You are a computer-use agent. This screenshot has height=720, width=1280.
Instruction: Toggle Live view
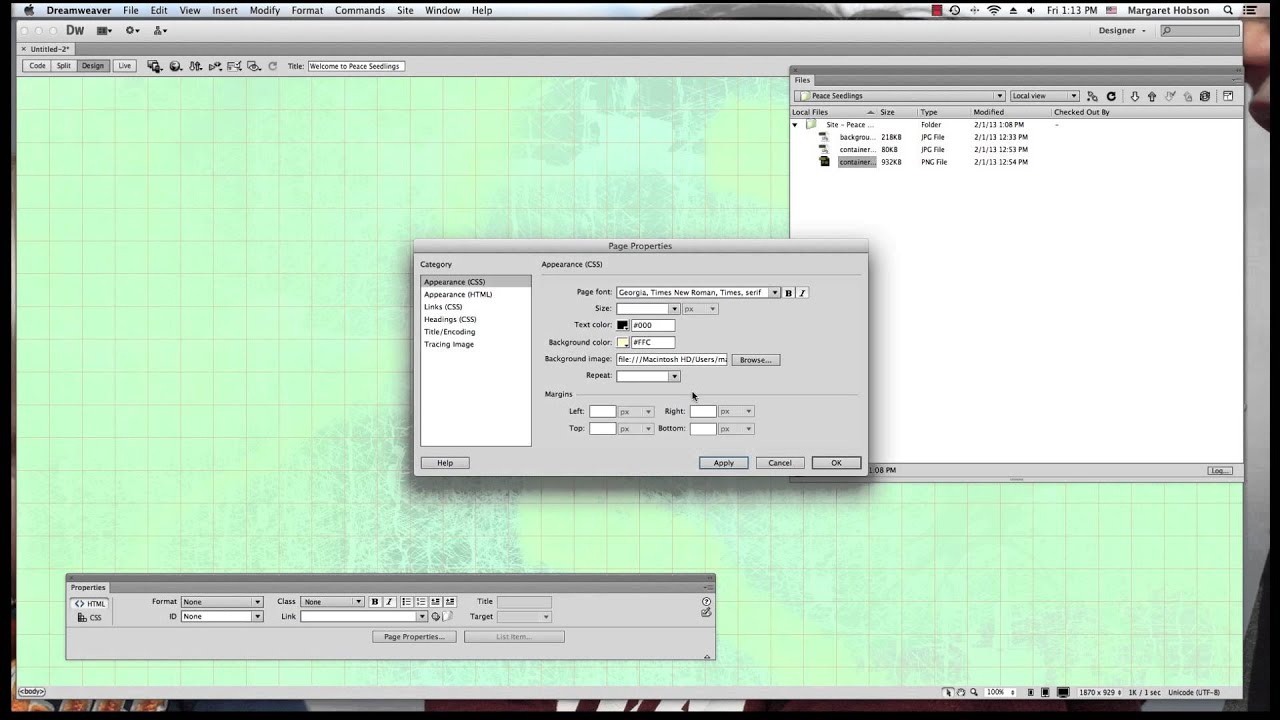124,66
